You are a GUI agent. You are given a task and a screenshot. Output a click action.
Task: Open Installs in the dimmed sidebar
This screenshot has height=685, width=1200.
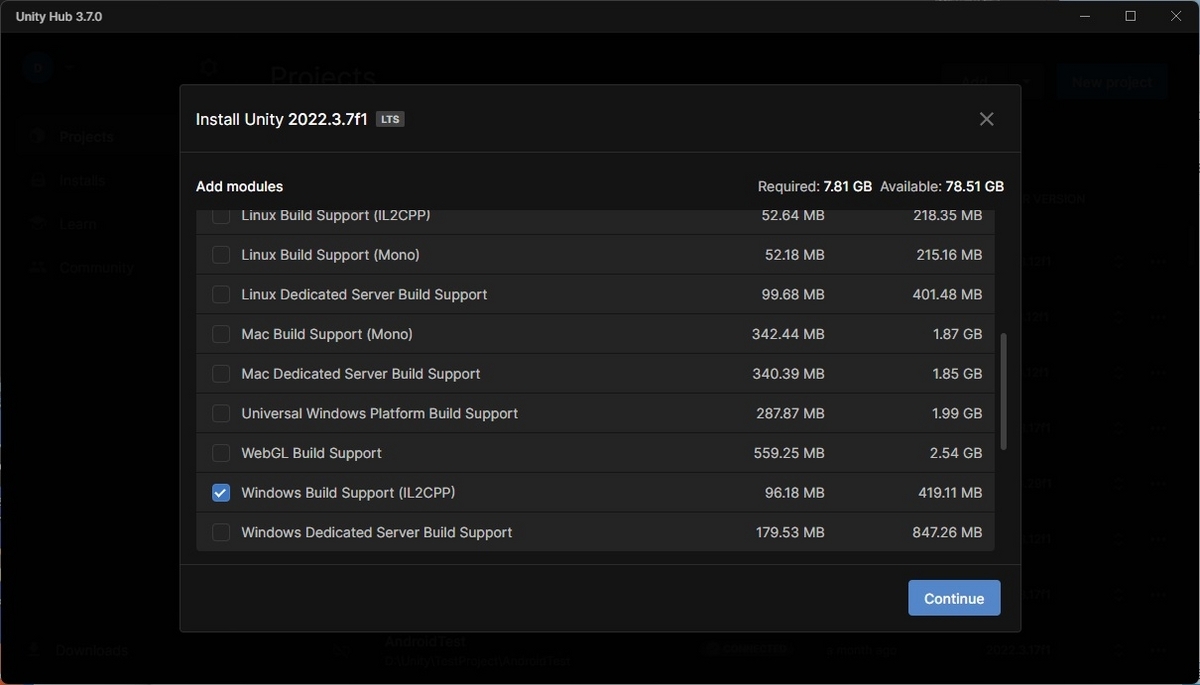tap(82, 180)
